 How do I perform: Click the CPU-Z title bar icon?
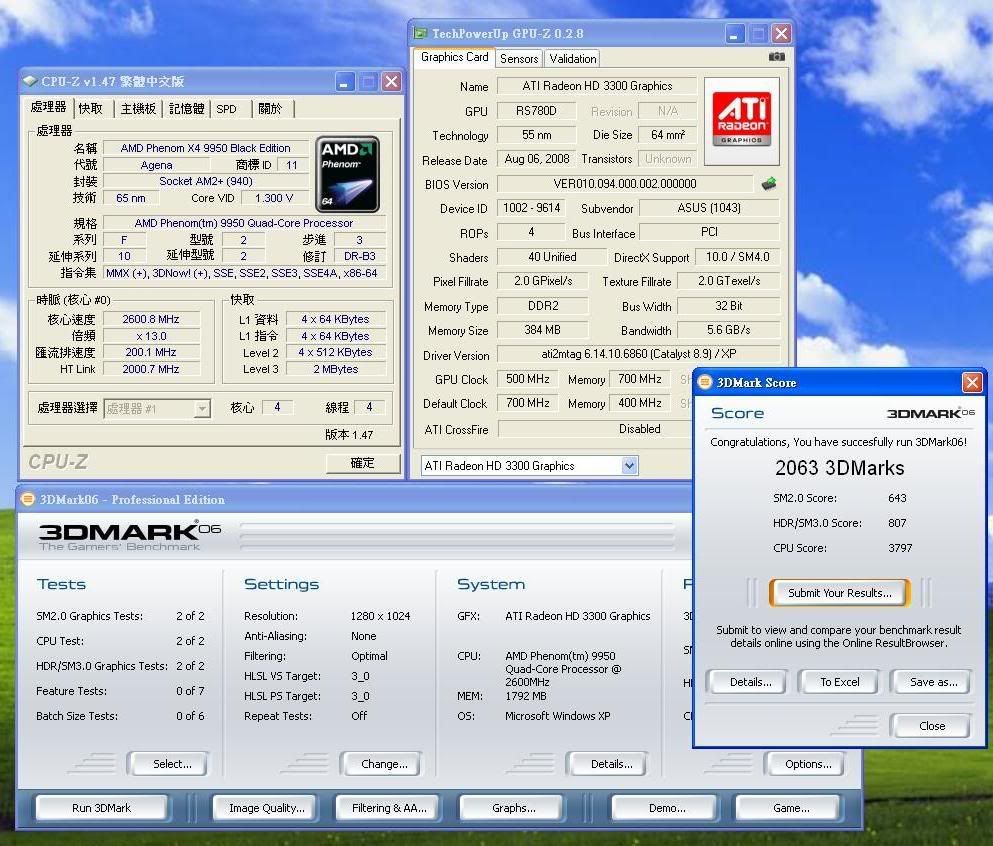coord(30,81)
